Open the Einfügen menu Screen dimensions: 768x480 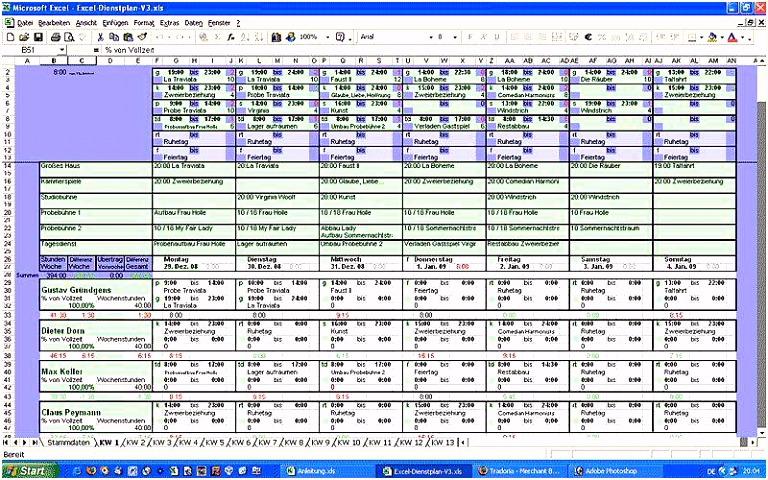[115, 23]
